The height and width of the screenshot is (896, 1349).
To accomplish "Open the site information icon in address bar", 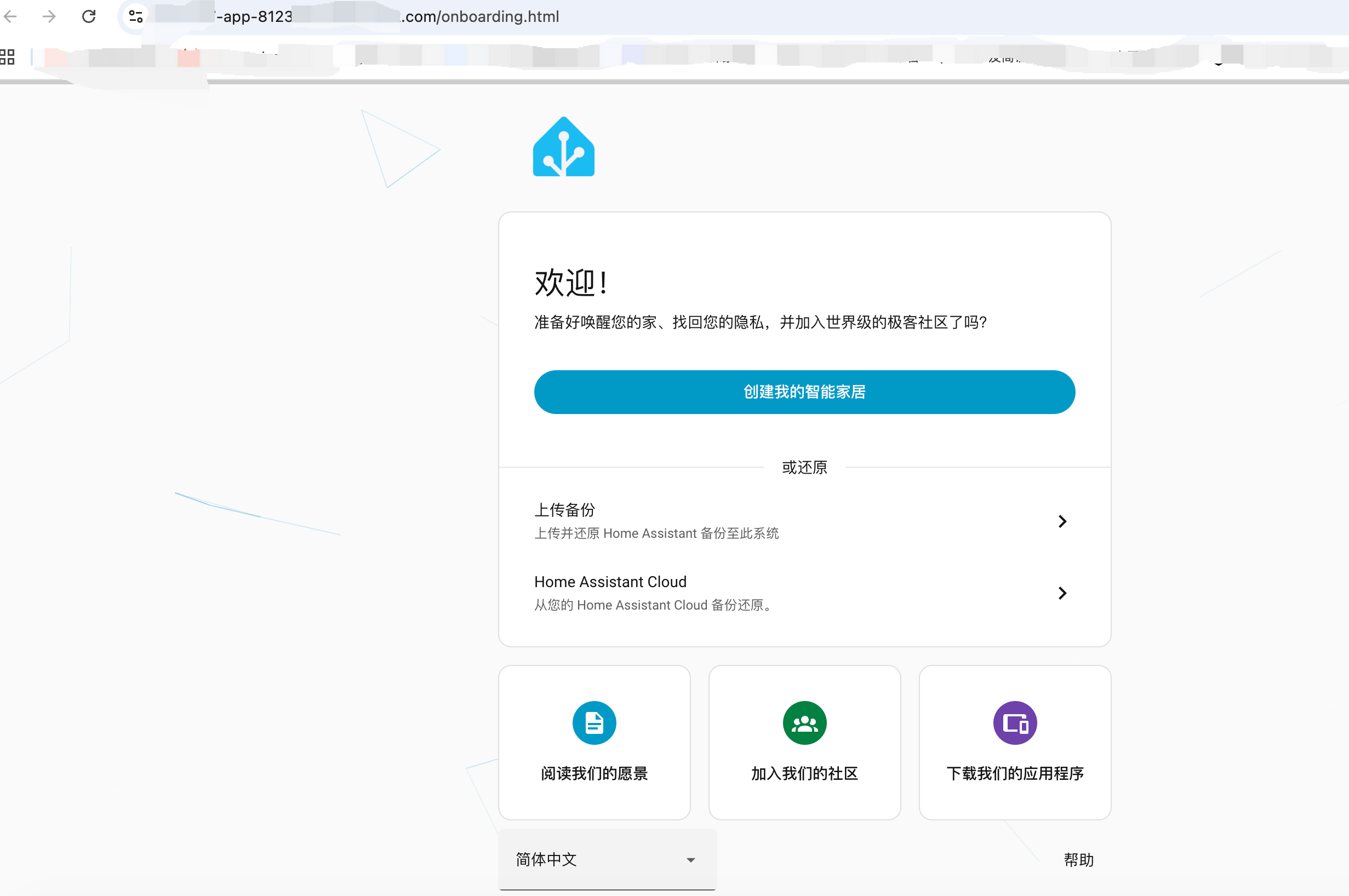I will (x=135, y=16).
